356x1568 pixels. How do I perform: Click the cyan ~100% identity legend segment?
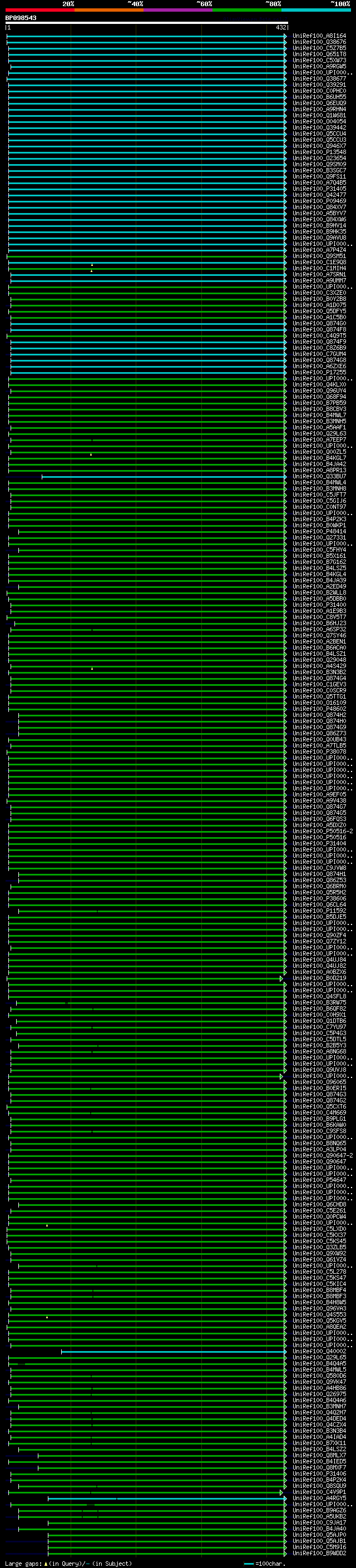[x=317, y=10]
